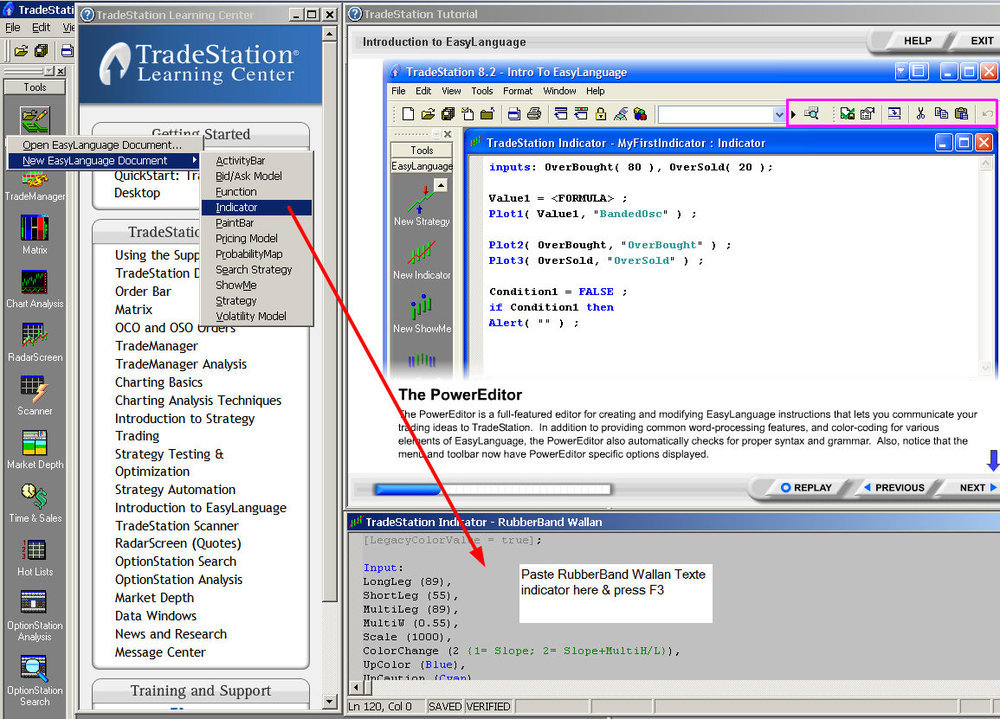This screenshot has height=719, width=1000.
Task: Click the Copy icon in tutorial toolbar
Action: pyautogui.click(x=941, y=114)
